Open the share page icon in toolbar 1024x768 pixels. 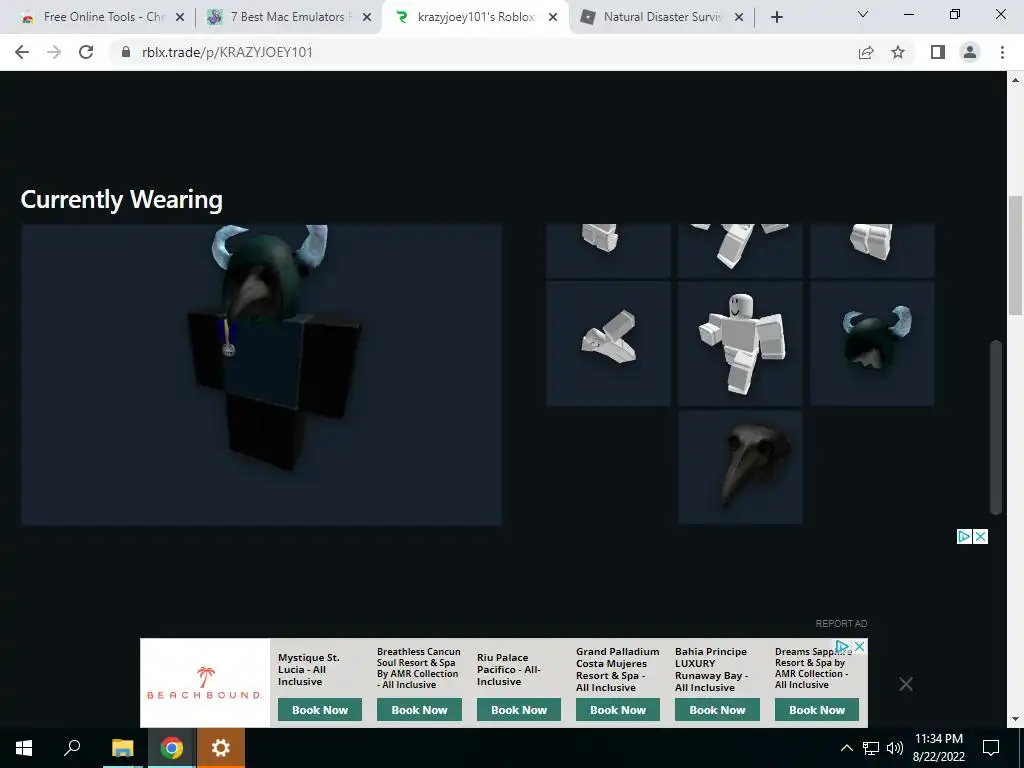click(x=866, y=52)
